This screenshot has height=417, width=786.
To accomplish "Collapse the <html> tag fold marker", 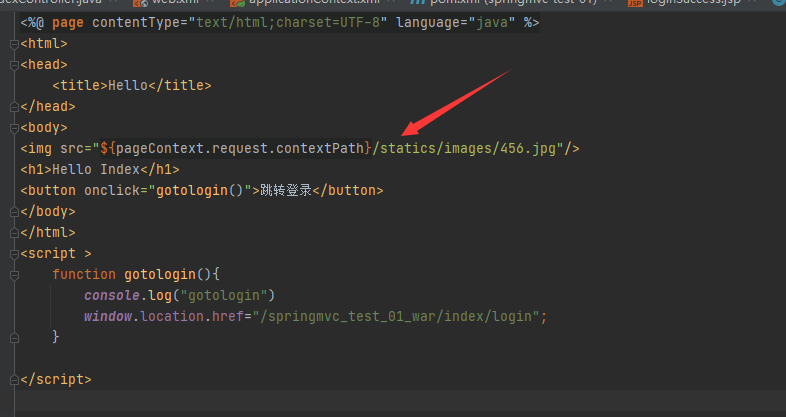I will tap(14, 45).
